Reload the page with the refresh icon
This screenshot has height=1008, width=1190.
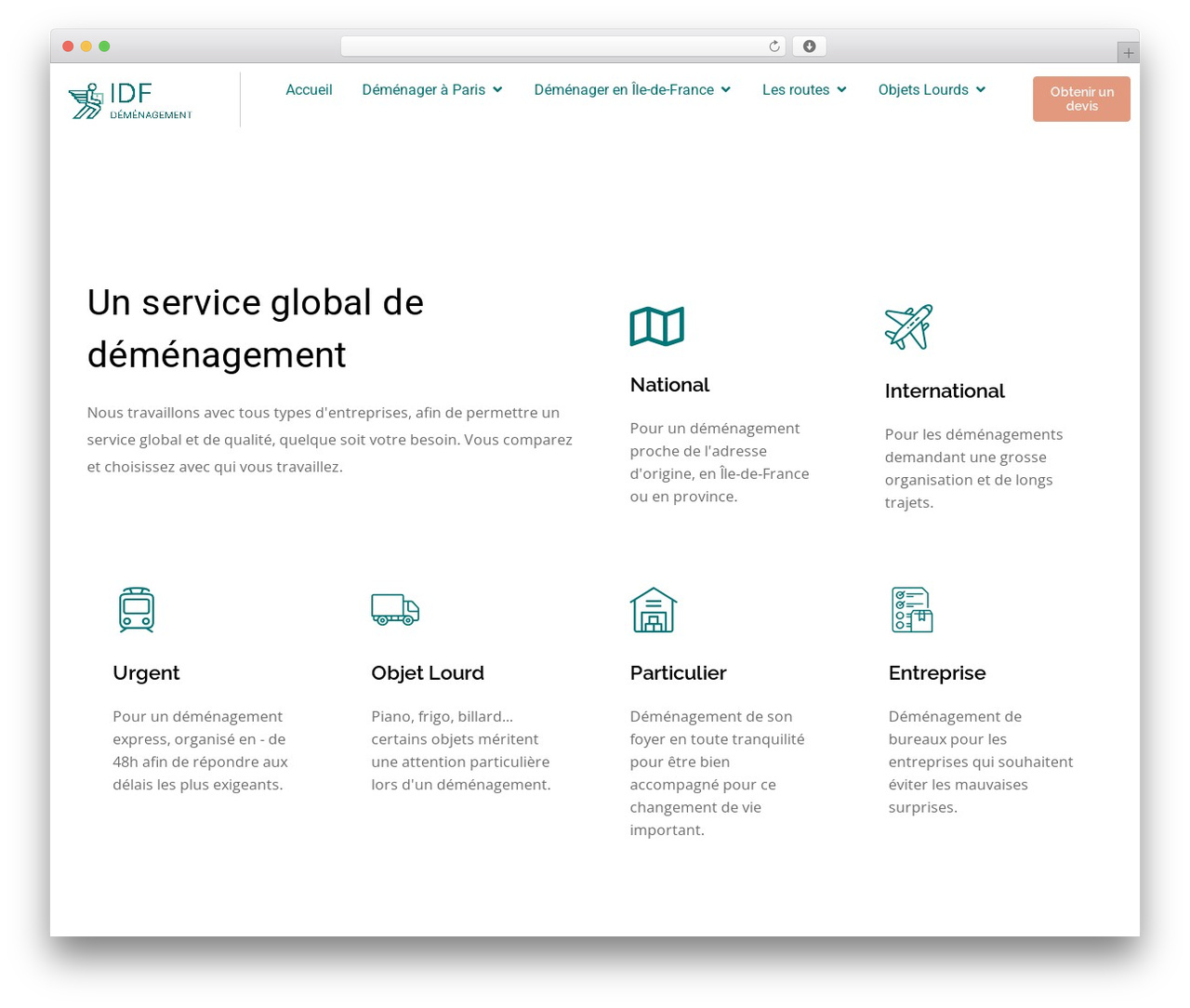(773, 46)
